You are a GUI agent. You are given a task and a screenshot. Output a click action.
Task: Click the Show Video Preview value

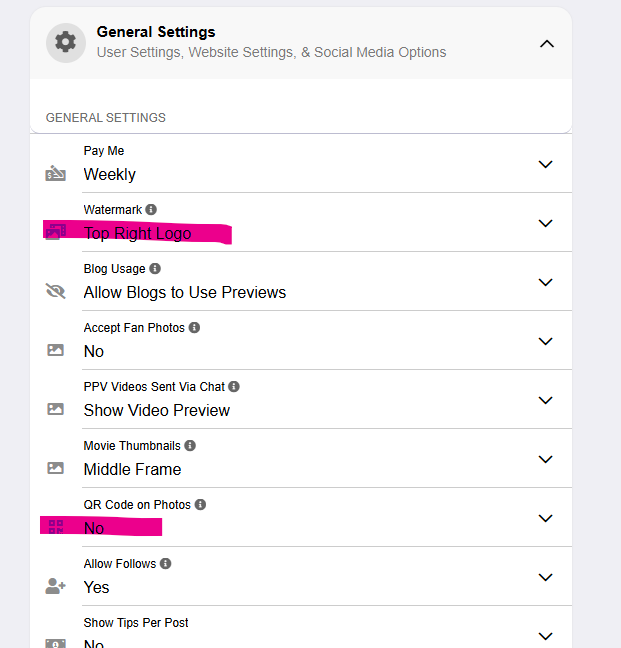click(x=157, y=410)
